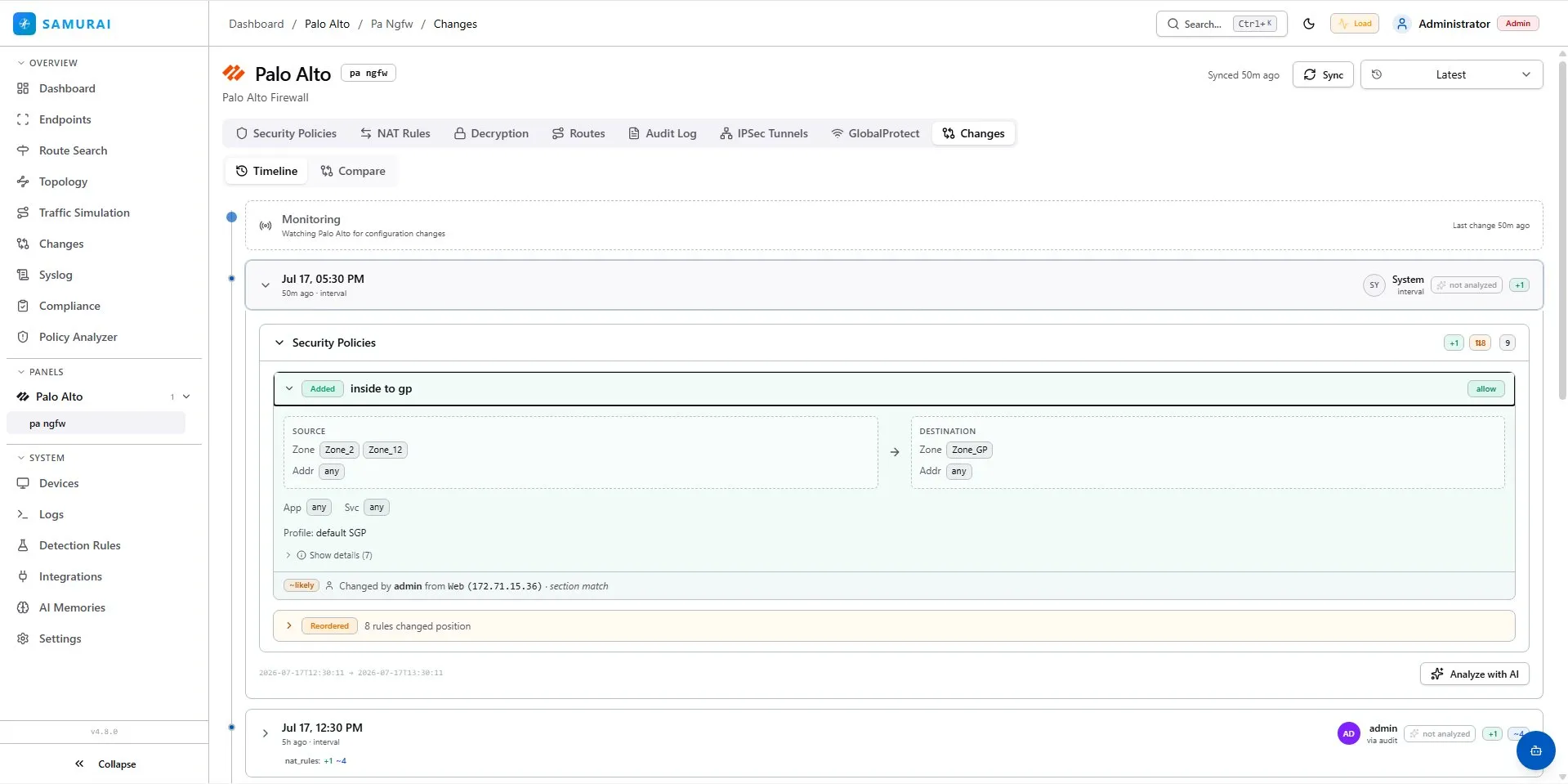Viewport: 1568px width, 784px height.
Task: Open Detection Rules page
Action: click(x=79, y=545)
